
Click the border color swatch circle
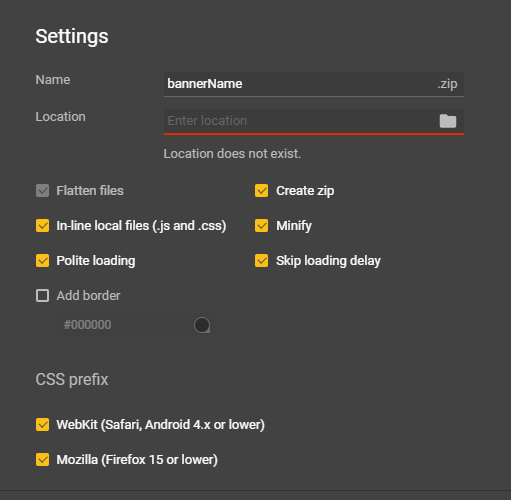point(202,325)
